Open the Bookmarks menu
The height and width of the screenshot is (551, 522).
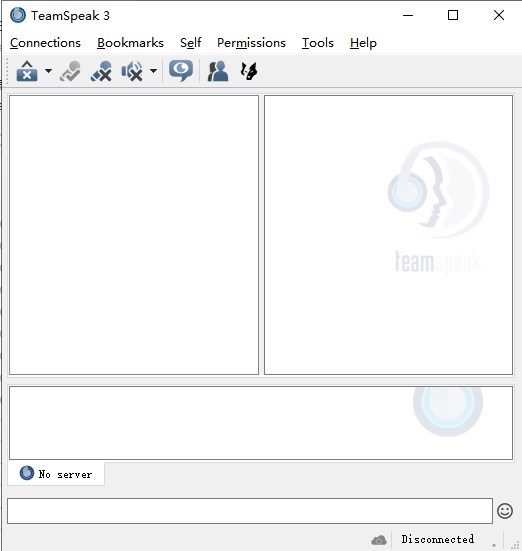[130, 43]
